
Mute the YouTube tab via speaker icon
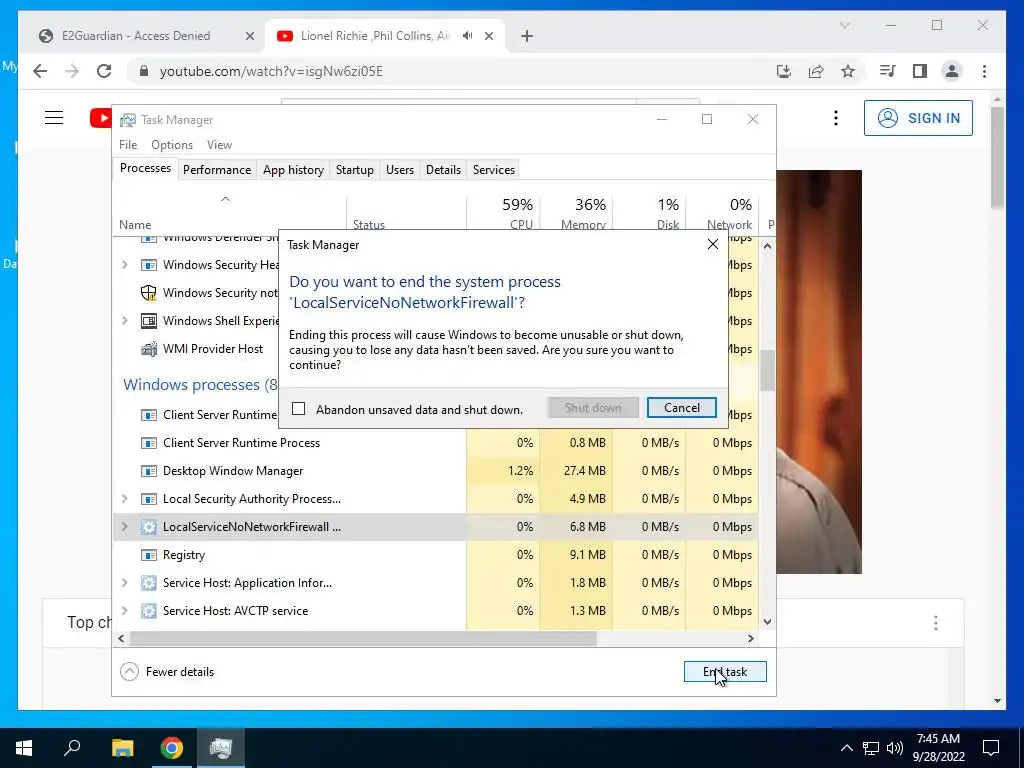click(468, 36)
